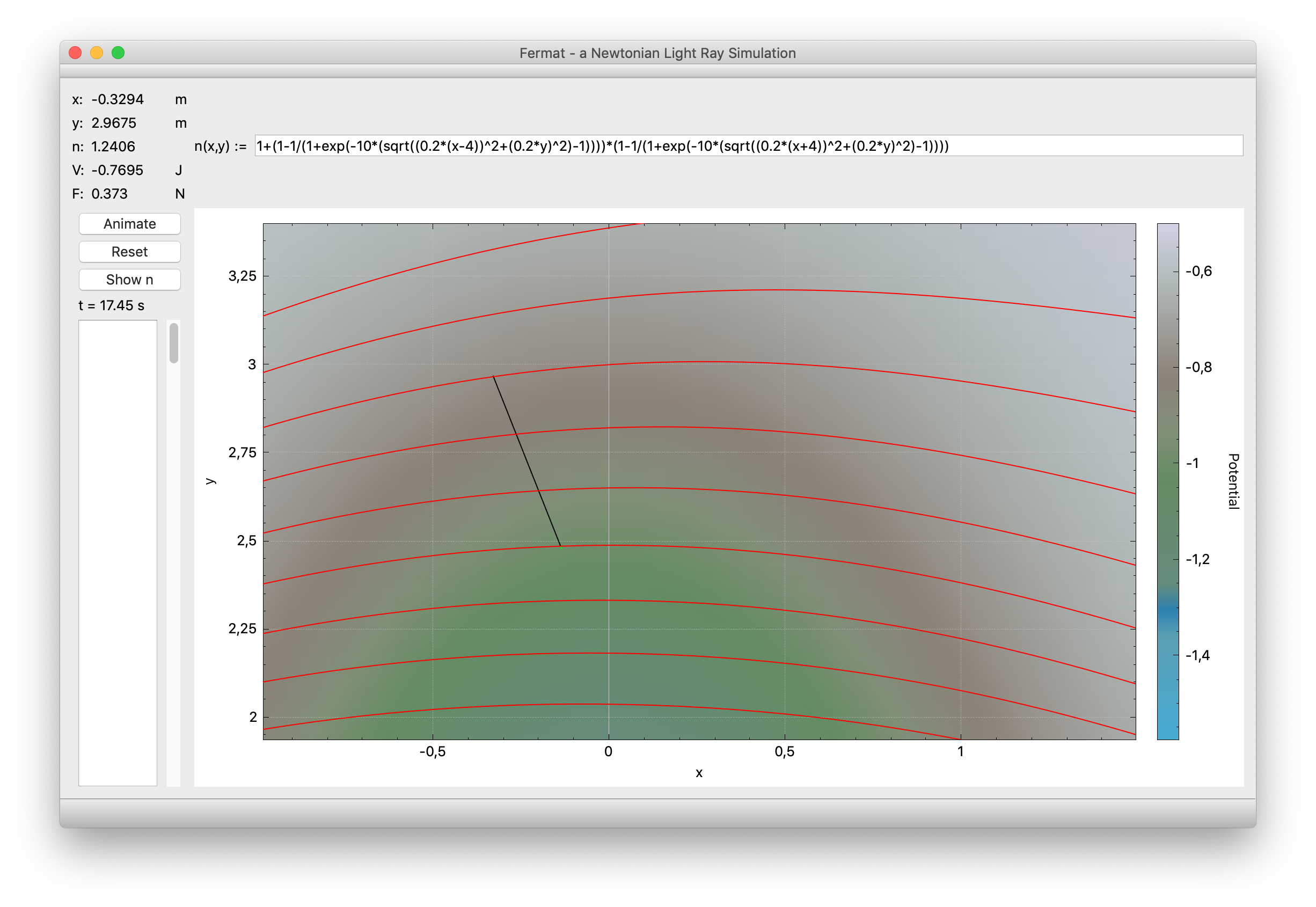Click the y-axis tick label 2,25
Image resolution: width=1316 pixels, height=907 pixels.
click(x=243, y=629)
